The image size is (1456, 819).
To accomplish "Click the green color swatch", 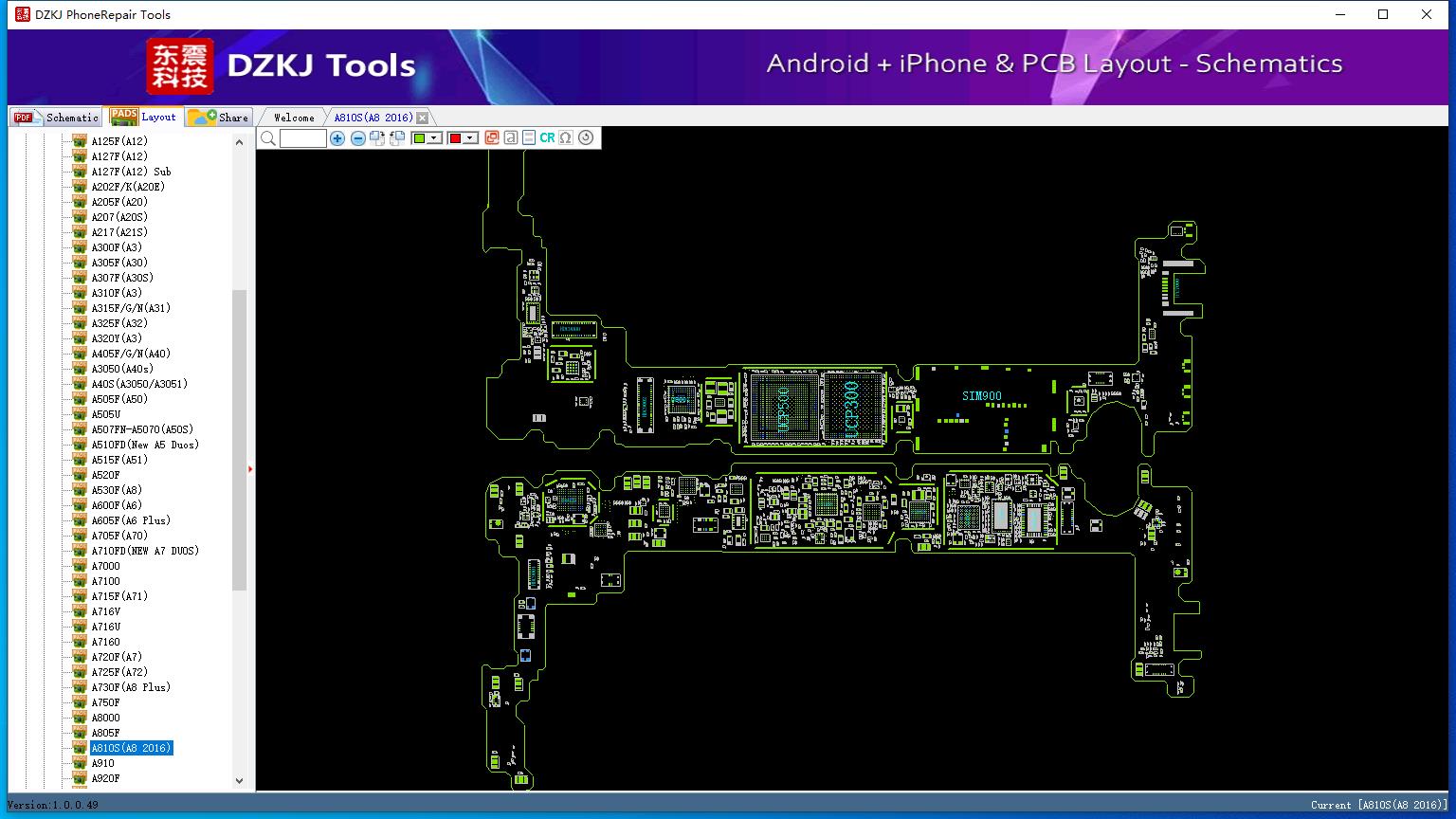I will coord(419,138).
